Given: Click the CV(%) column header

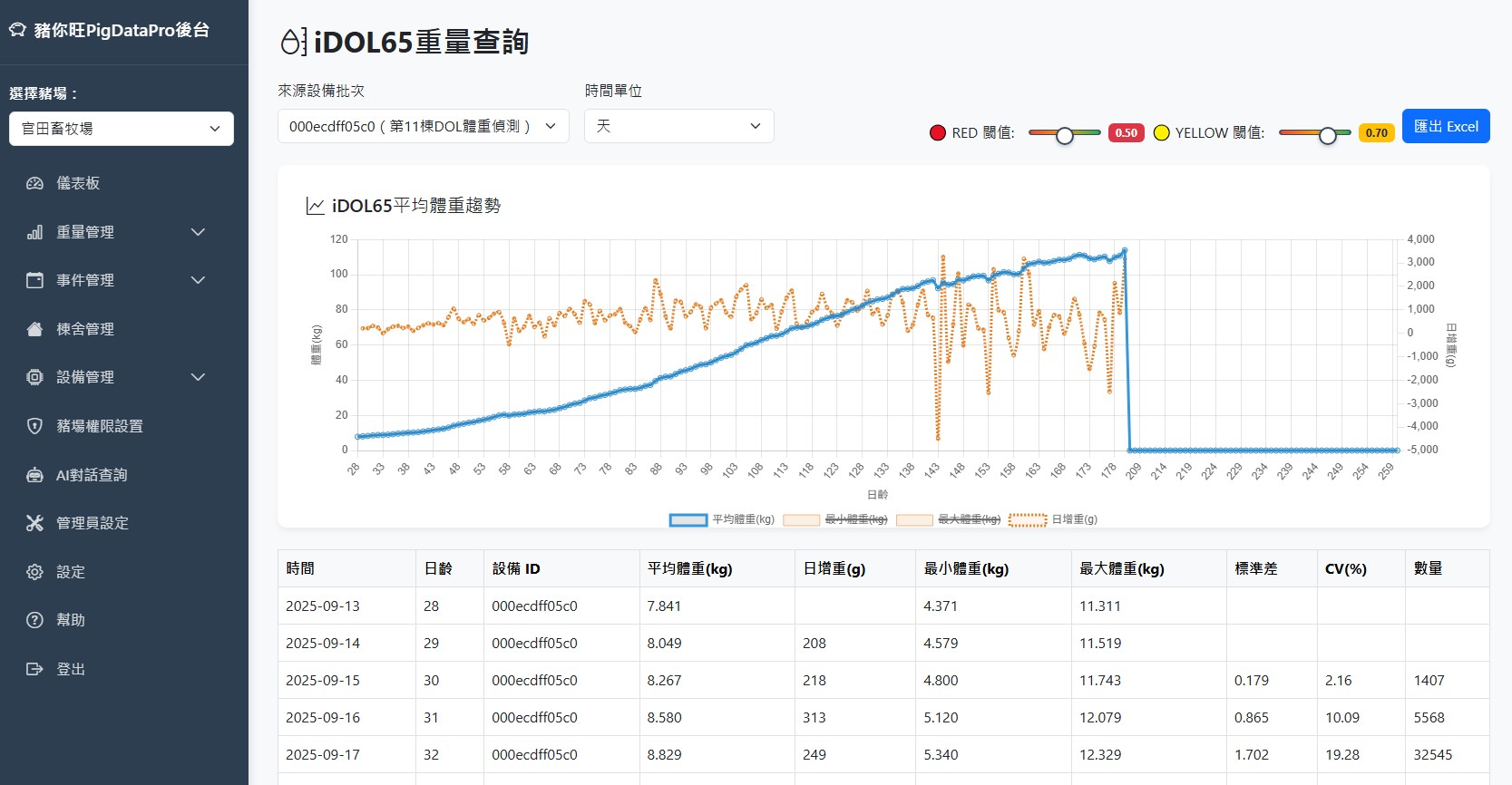Looking at the screenshot, I should 1361,568.
